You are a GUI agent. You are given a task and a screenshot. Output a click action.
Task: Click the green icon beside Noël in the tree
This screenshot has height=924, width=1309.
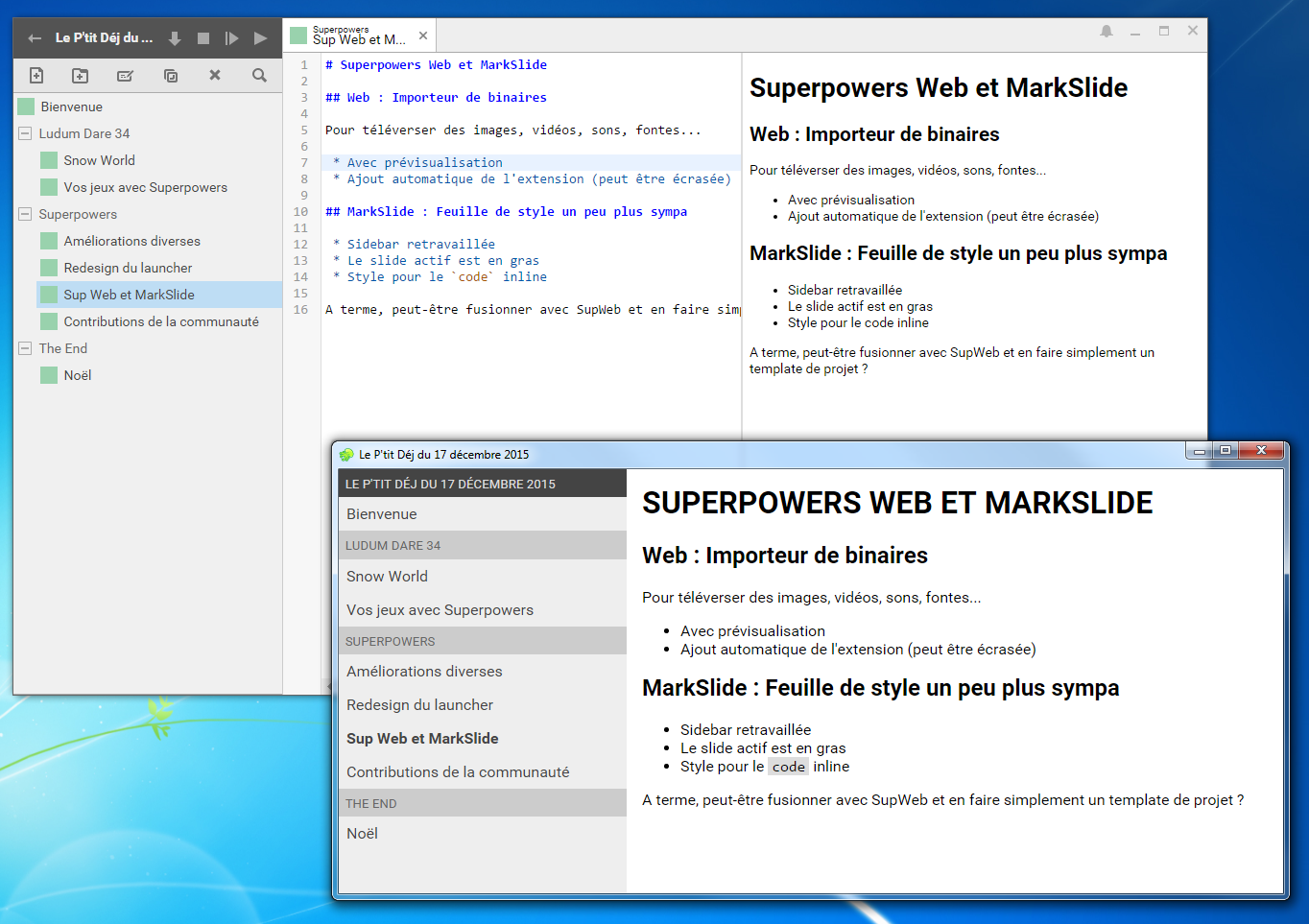point(49,375)
